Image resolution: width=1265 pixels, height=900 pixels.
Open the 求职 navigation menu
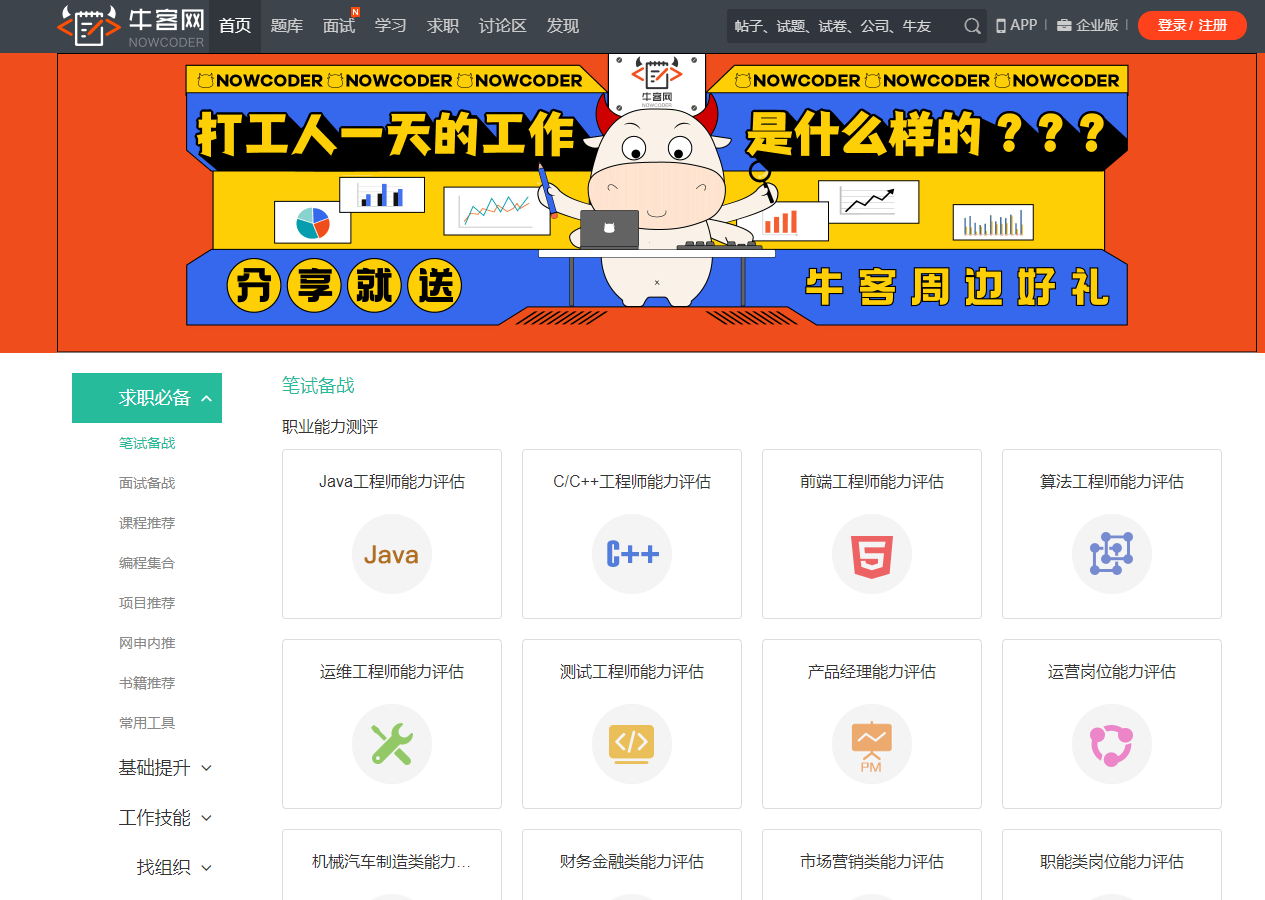(443, 26)
